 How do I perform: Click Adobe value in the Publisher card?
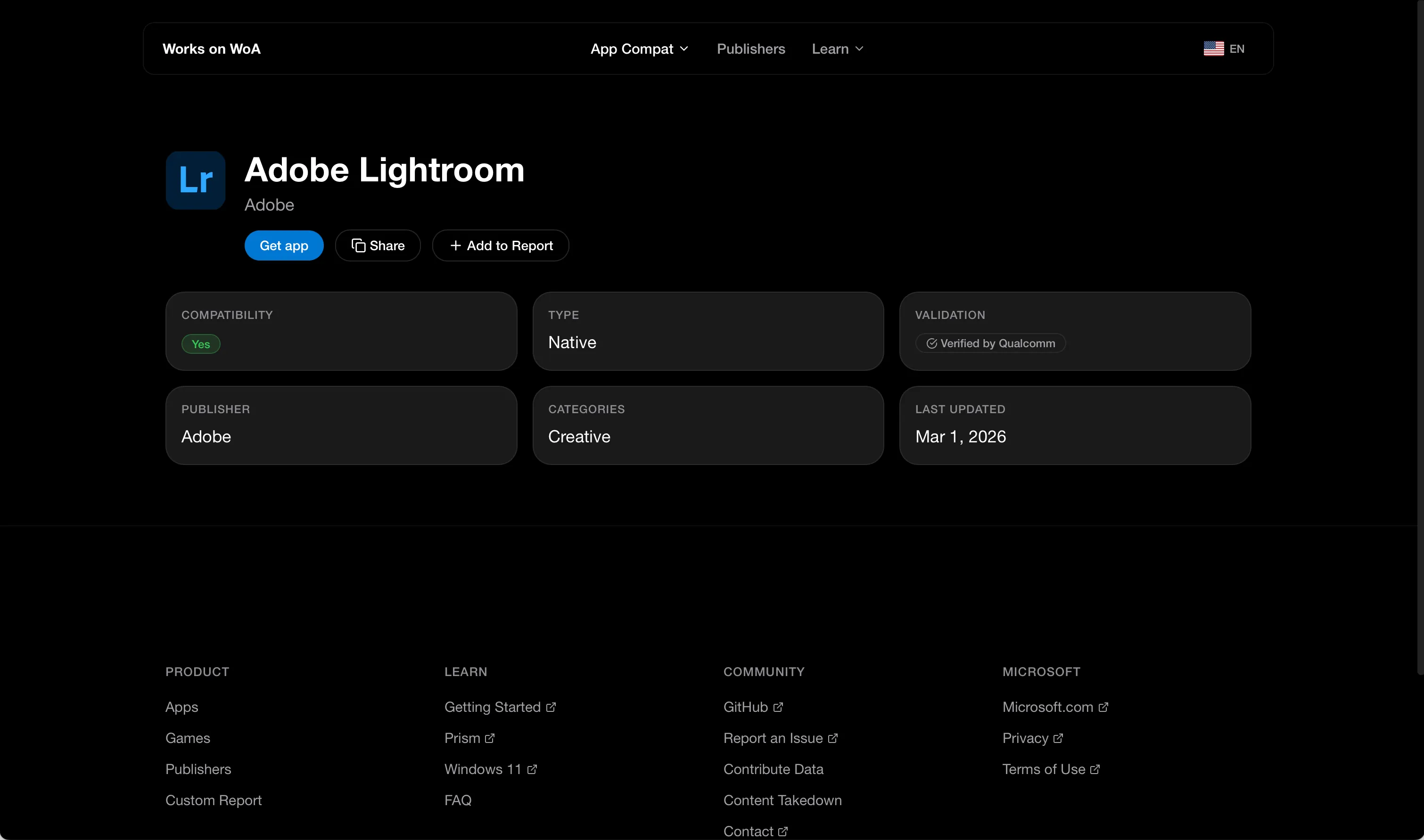point(206,437)
